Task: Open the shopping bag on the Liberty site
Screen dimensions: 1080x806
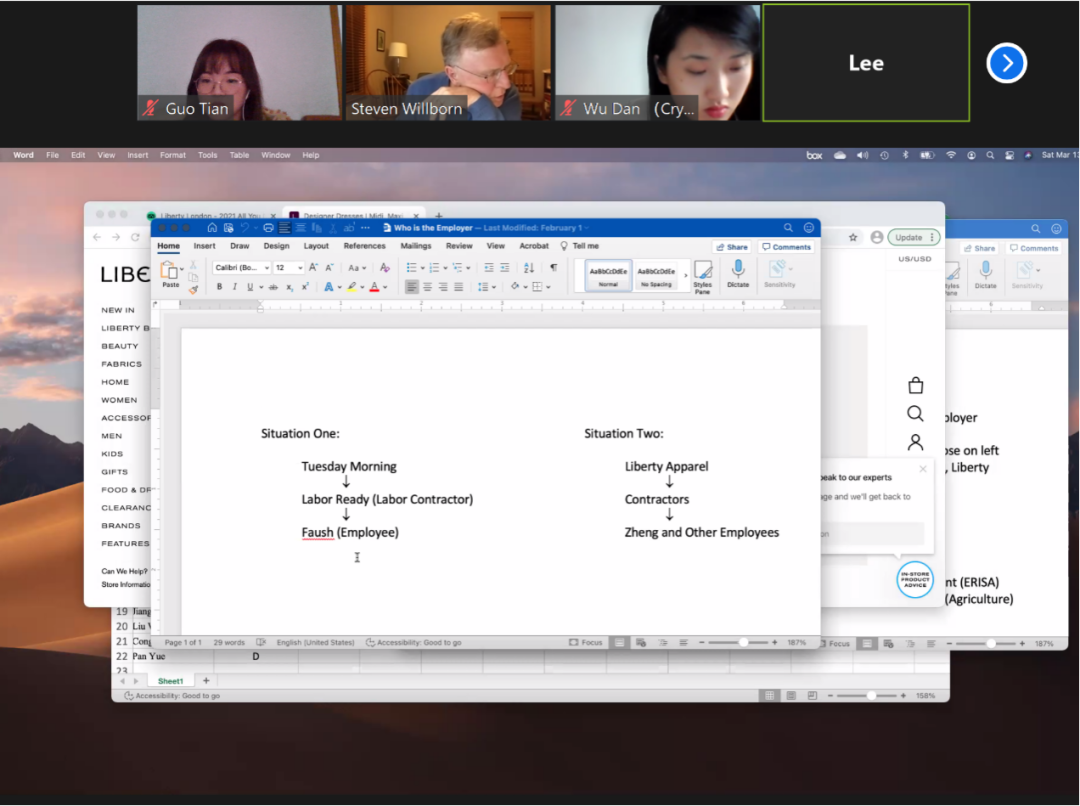Action: point(915,385)
